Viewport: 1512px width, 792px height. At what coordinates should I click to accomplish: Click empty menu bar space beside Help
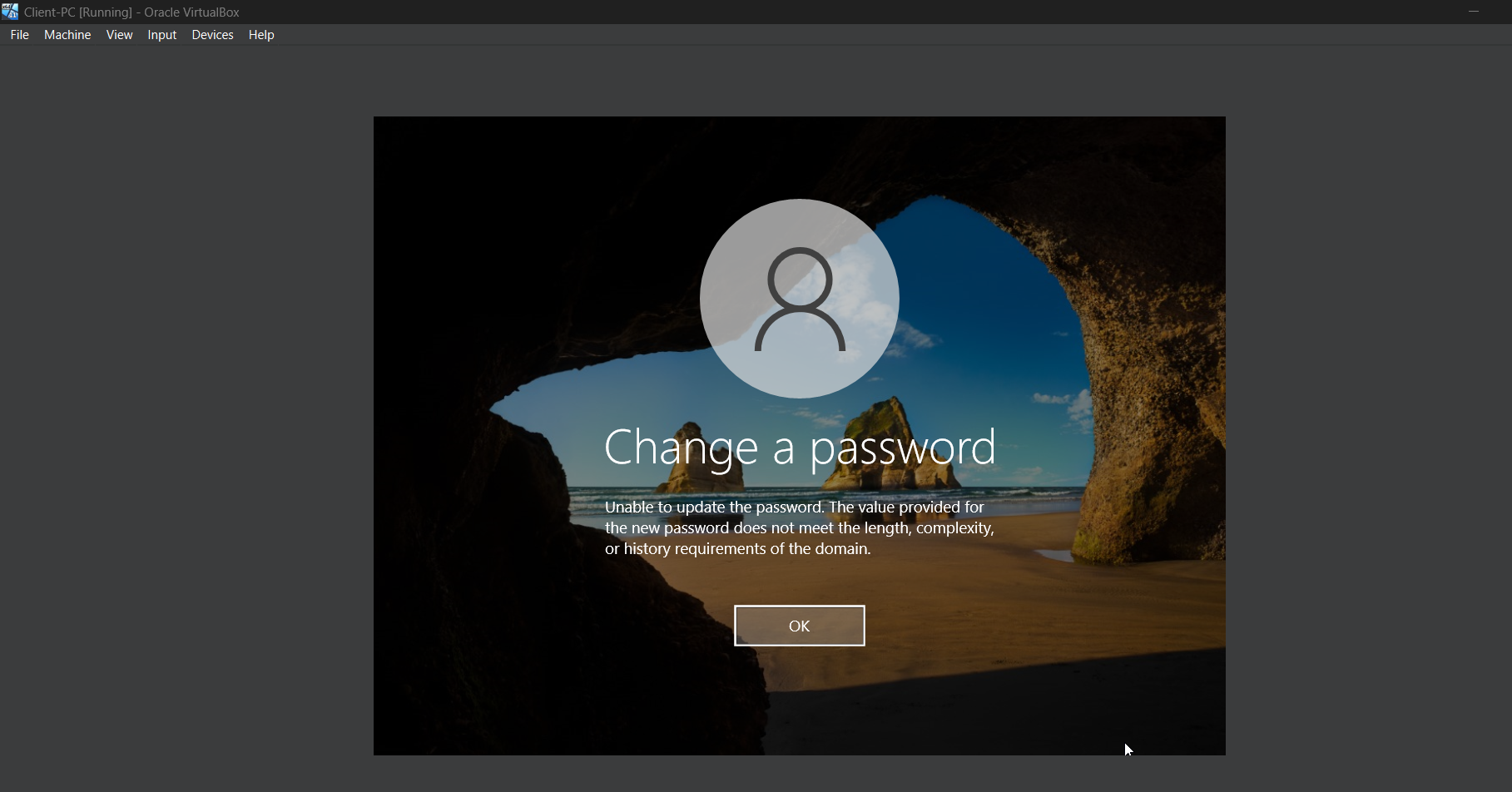pyautogui.click(x=832, y=35)
